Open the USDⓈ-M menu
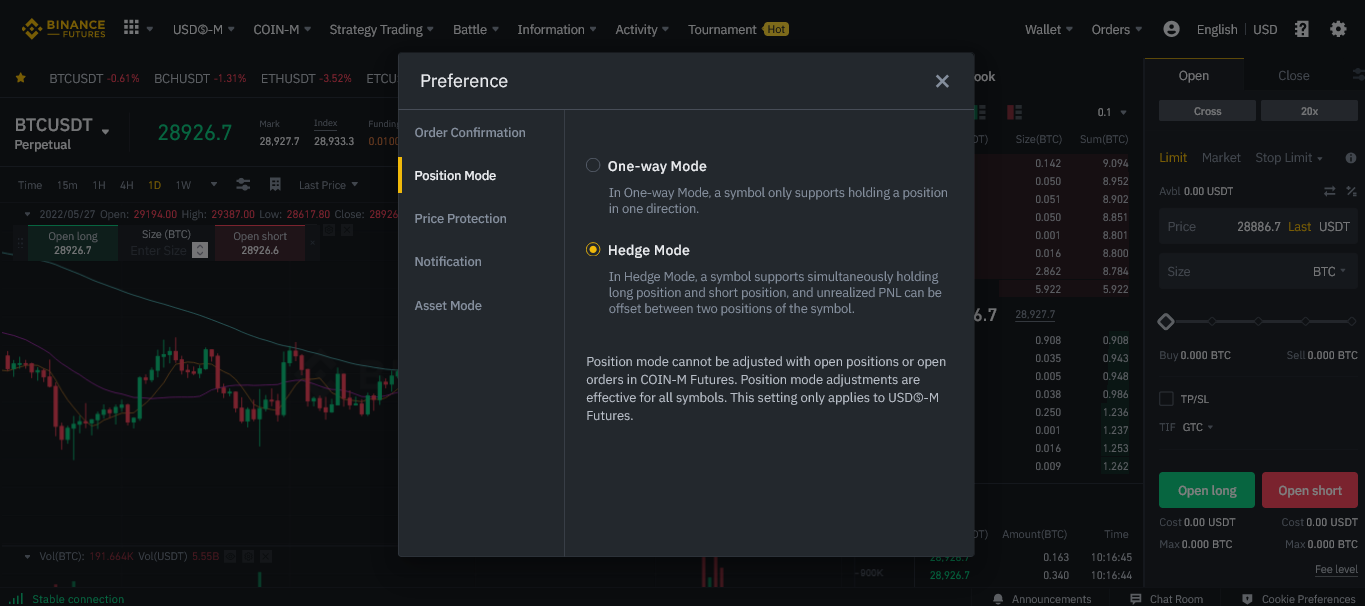The height and width of the screenshot is (606, 1365). 203,29
